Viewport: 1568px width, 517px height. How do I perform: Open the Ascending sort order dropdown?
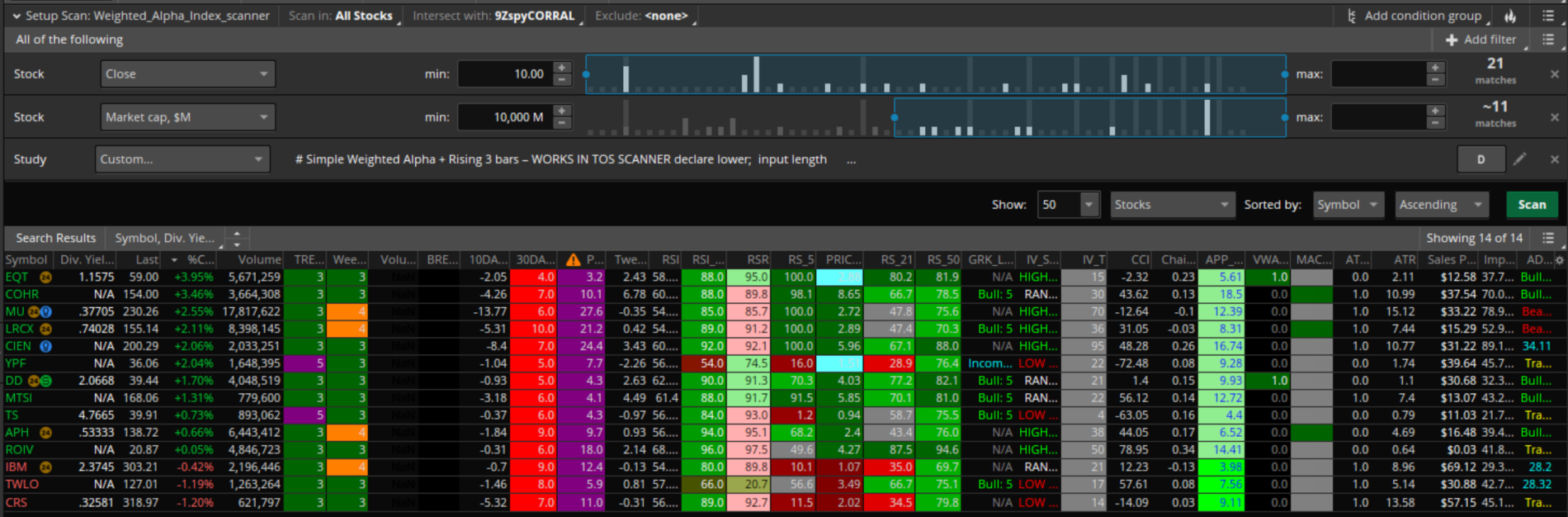pyautogui.click(x=1441, y=205)
